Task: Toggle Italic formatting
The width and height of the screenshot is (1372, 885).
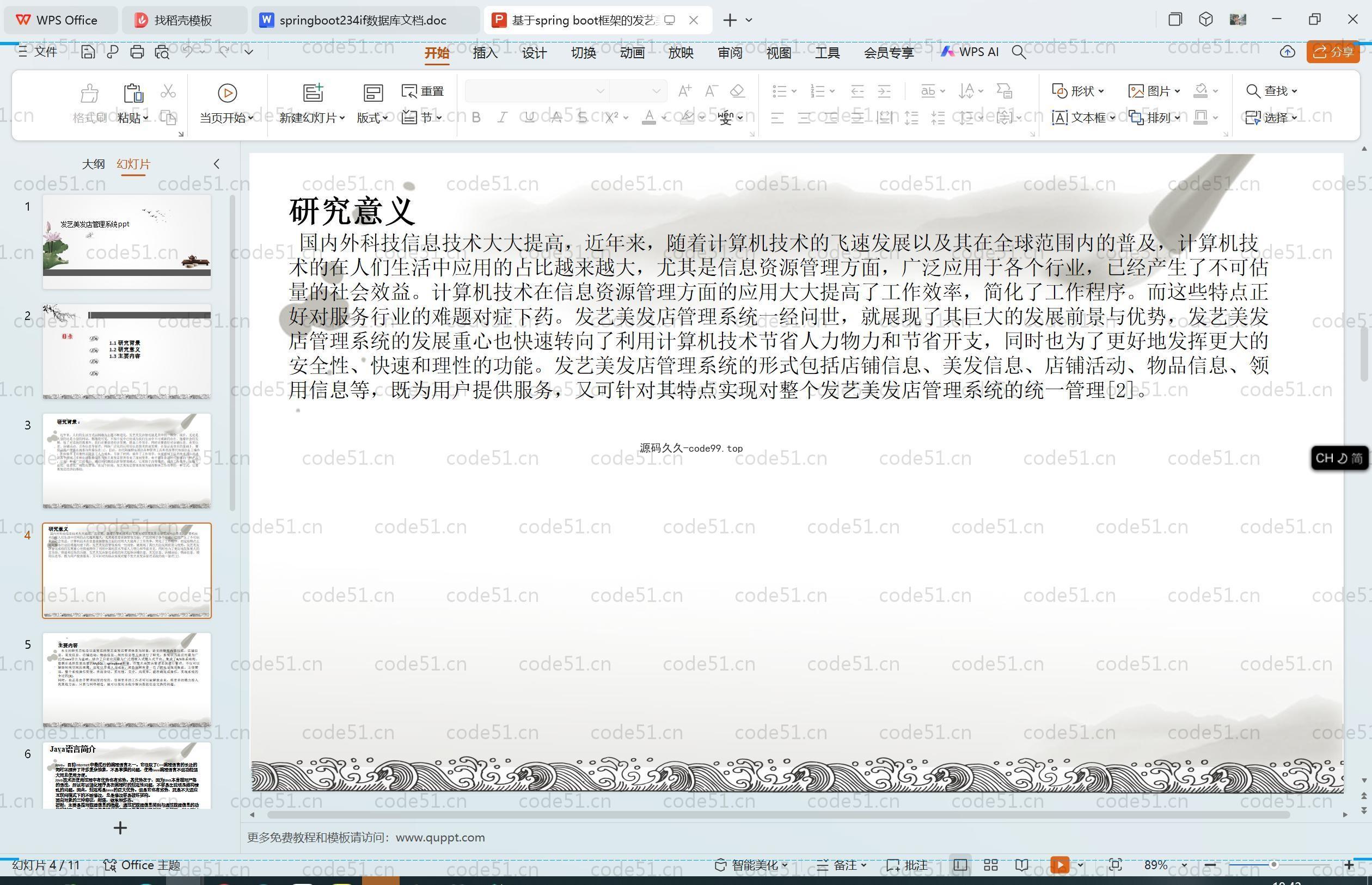Action: click(x=503, y=117)
